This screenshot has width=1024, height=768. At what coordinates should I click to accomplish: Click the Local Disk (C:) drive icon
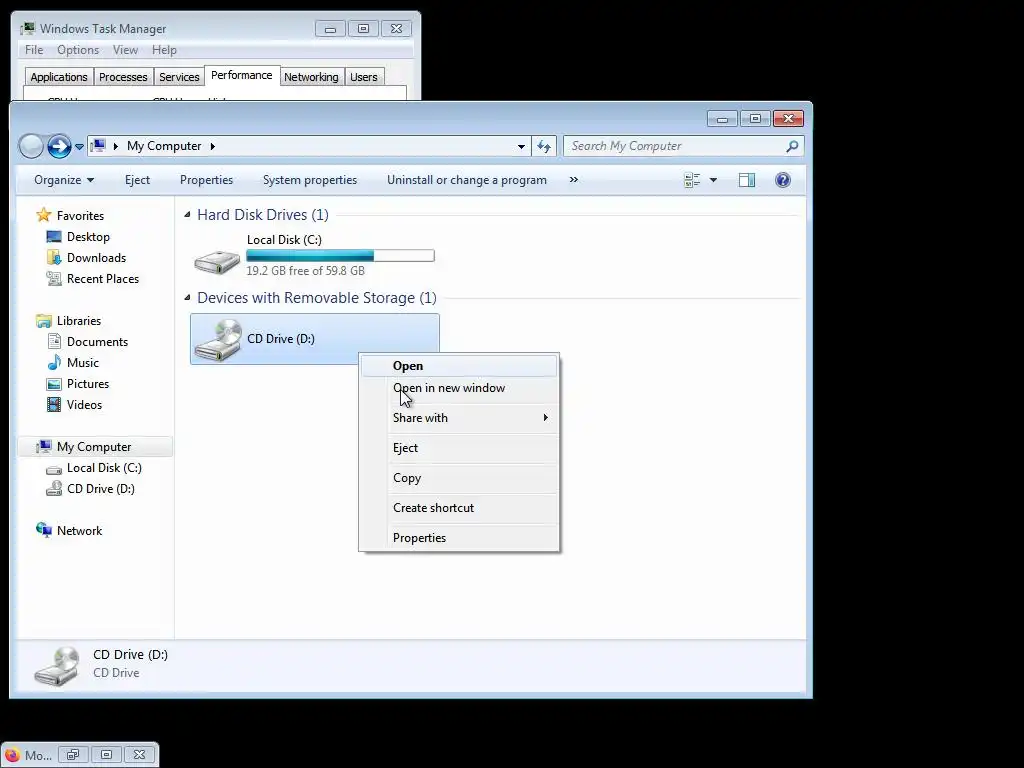click(x=217, y=261)
